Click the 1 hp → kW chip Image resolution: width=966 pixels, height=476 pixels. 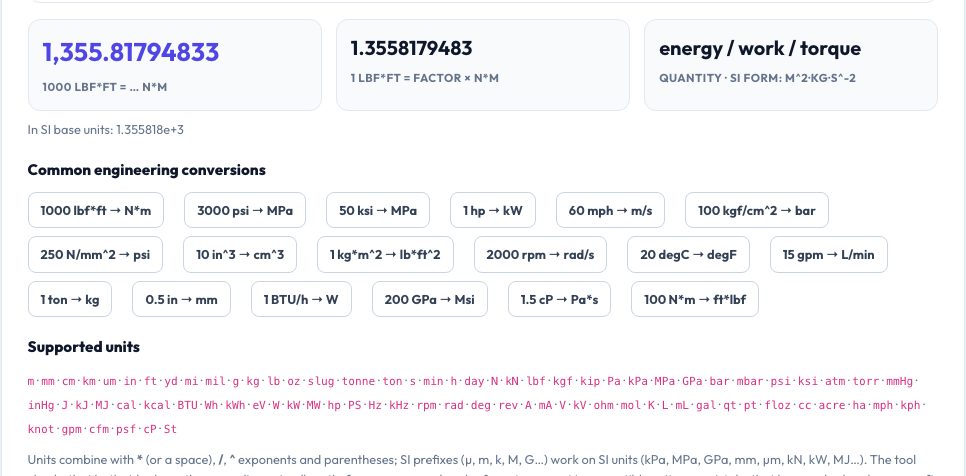point(493,211)
